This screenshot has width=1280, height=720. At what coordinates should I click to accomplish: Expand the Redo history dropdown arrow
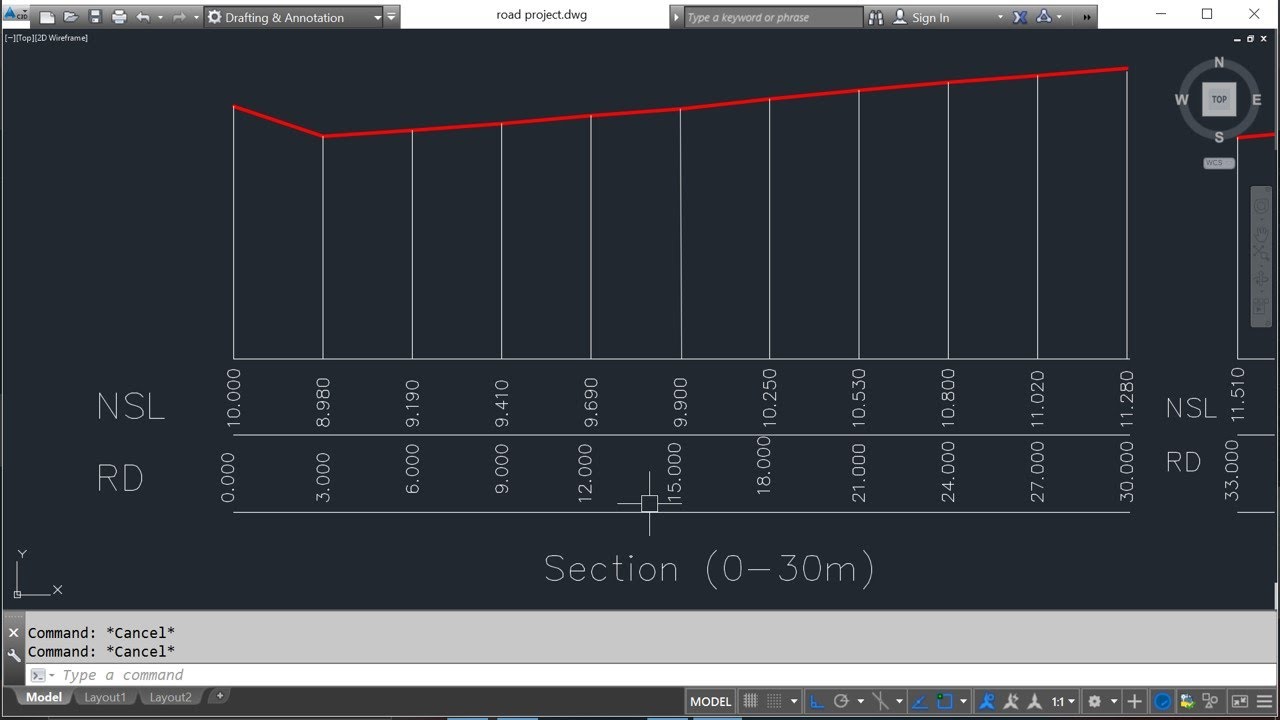click(x=196, y=17)
